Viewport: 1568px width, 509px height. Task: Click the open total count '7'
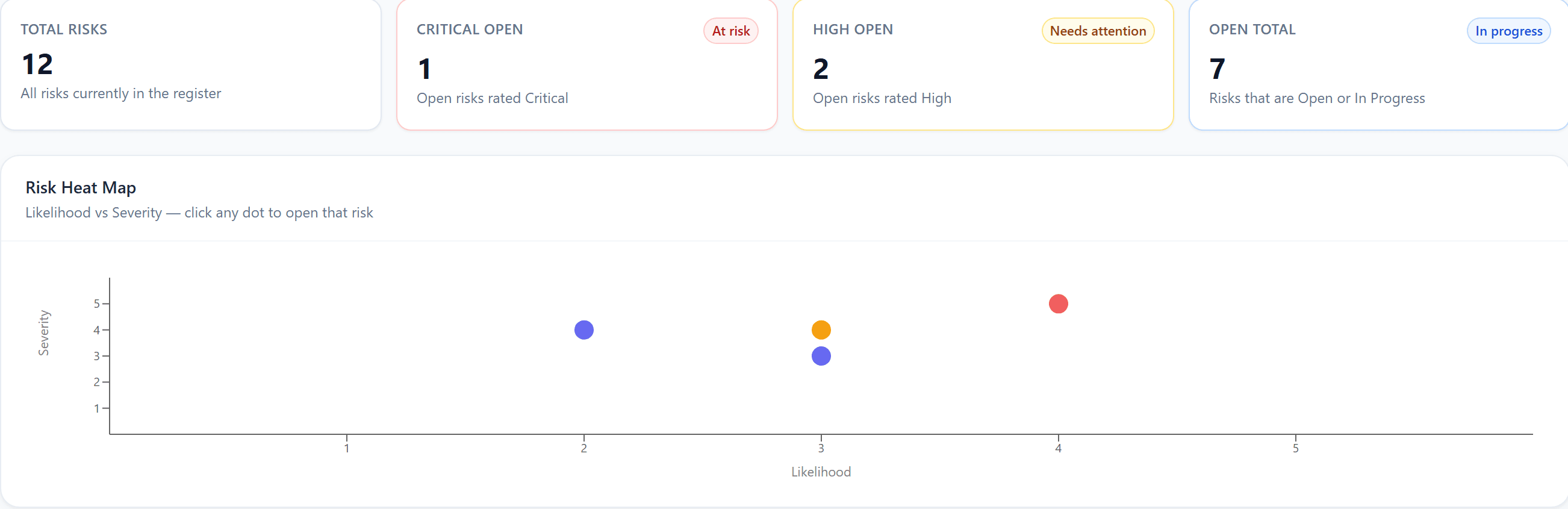1217,69
